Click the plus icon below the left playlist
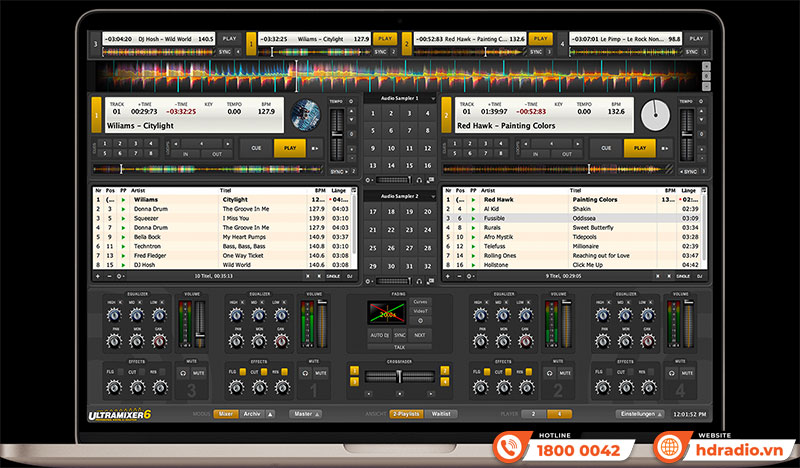 click(97, 275)
